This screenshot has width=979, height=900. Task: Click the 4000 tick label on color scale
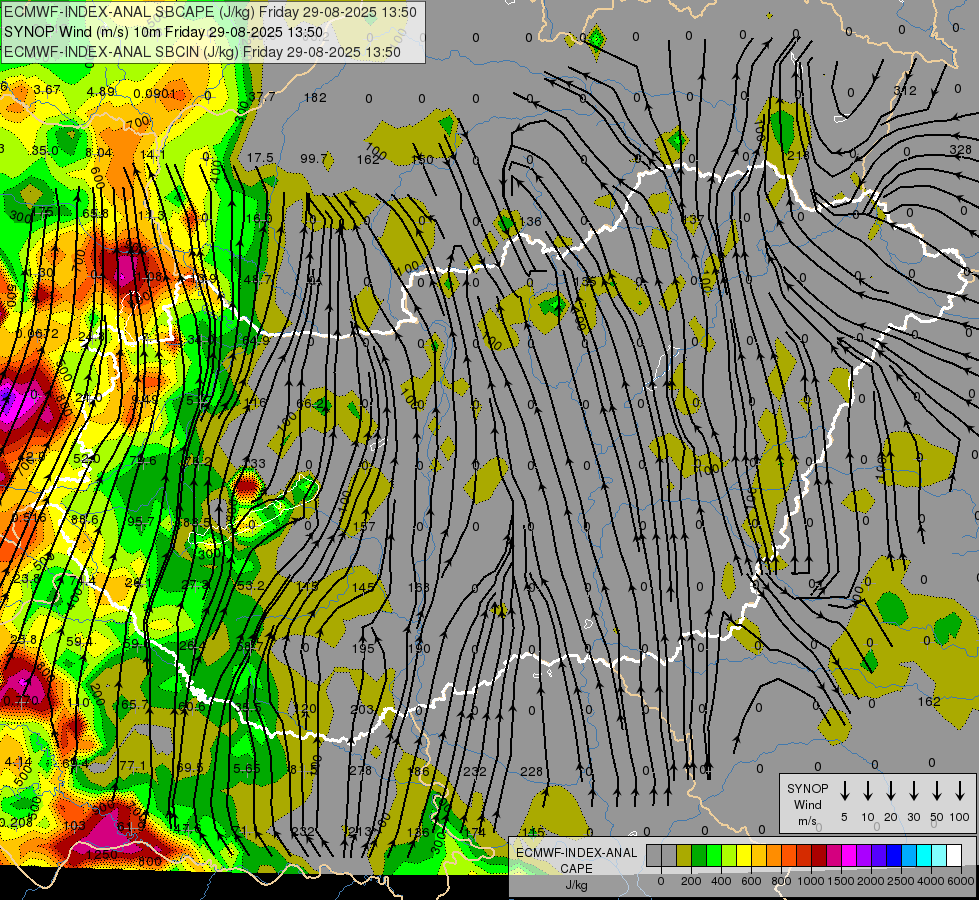[931, 881]
